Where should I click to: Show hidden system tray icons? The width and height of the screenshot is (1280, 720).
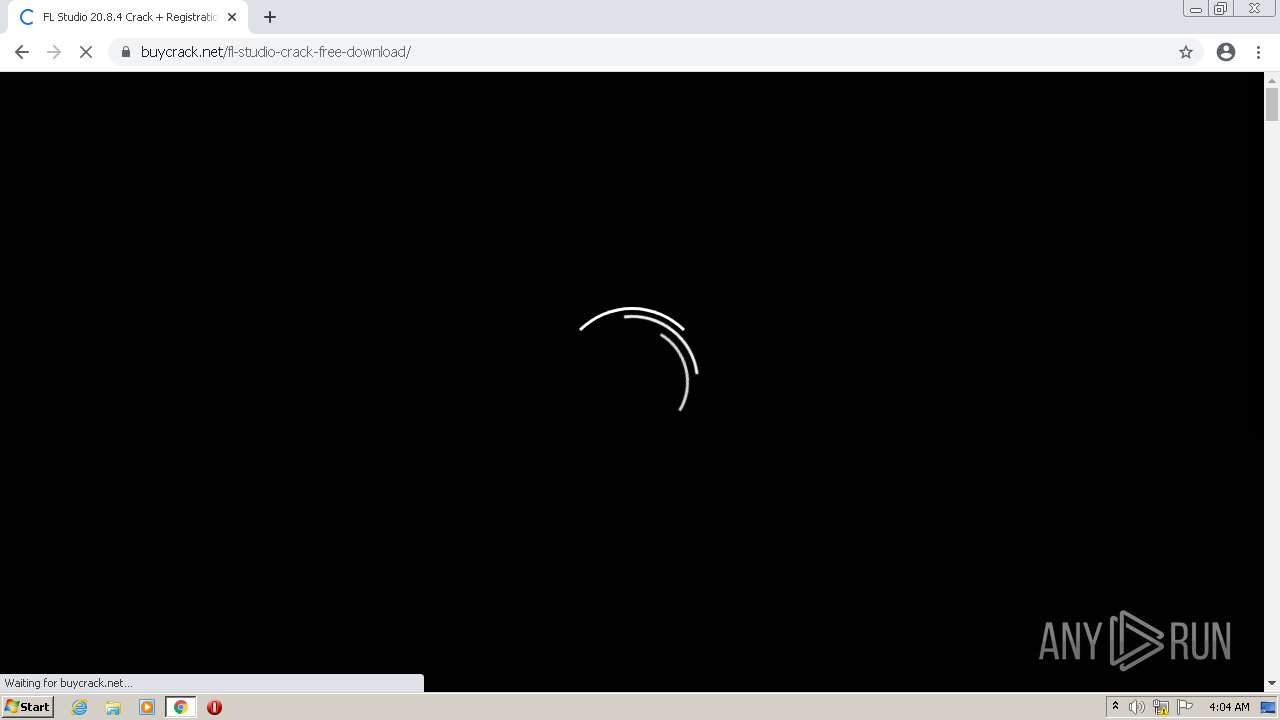click(1115, 707)
